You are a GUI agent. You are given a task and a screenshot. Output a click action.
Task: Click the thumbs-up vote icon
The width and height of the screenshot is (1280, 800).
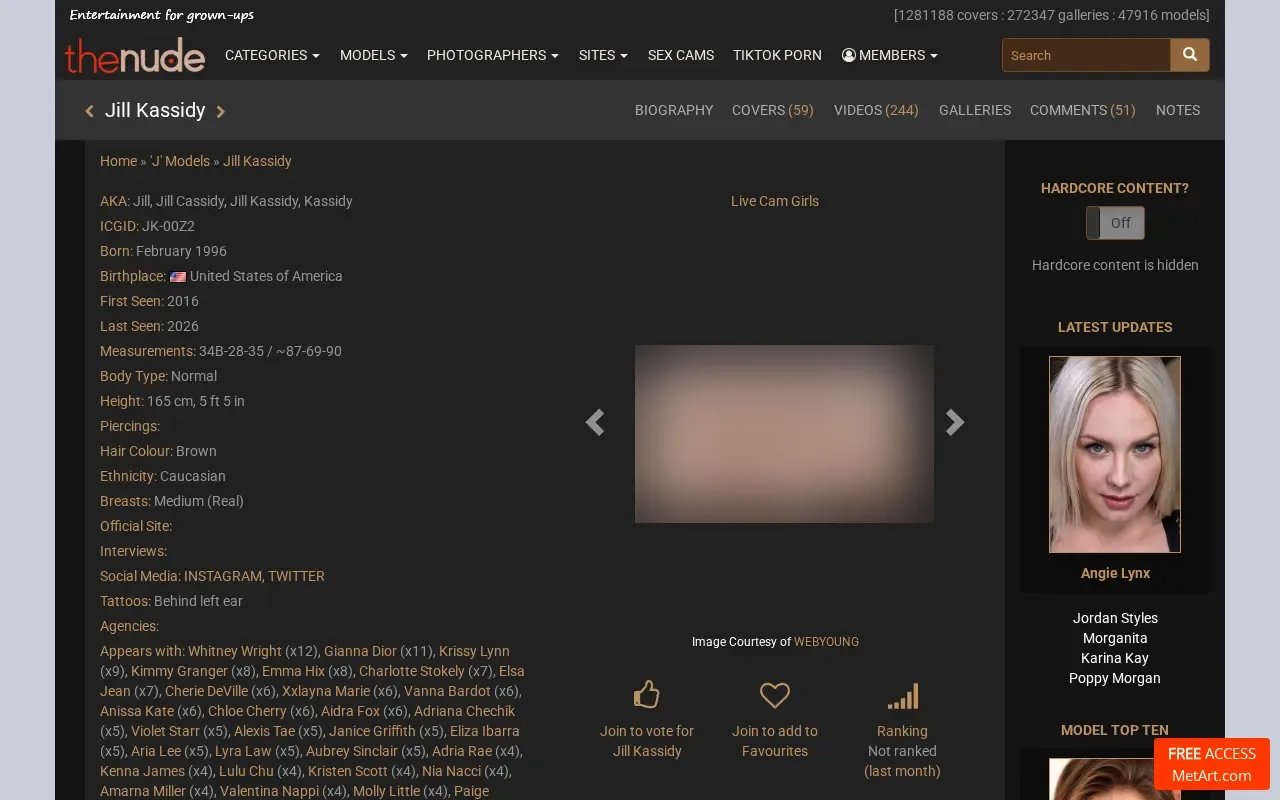click(647, 694)
